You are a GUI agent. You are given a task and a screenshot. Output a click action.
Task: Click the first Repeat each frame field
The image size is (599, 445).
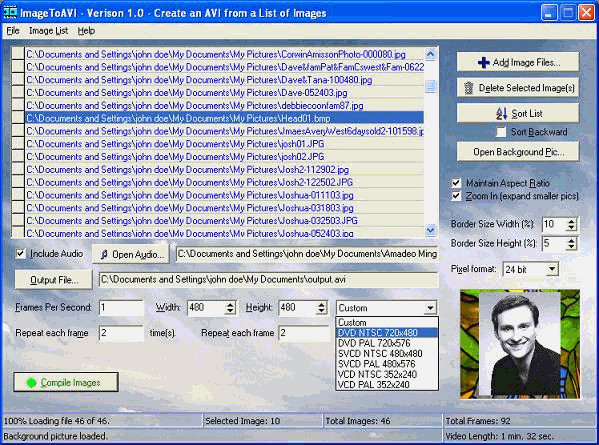pos(121,333)
